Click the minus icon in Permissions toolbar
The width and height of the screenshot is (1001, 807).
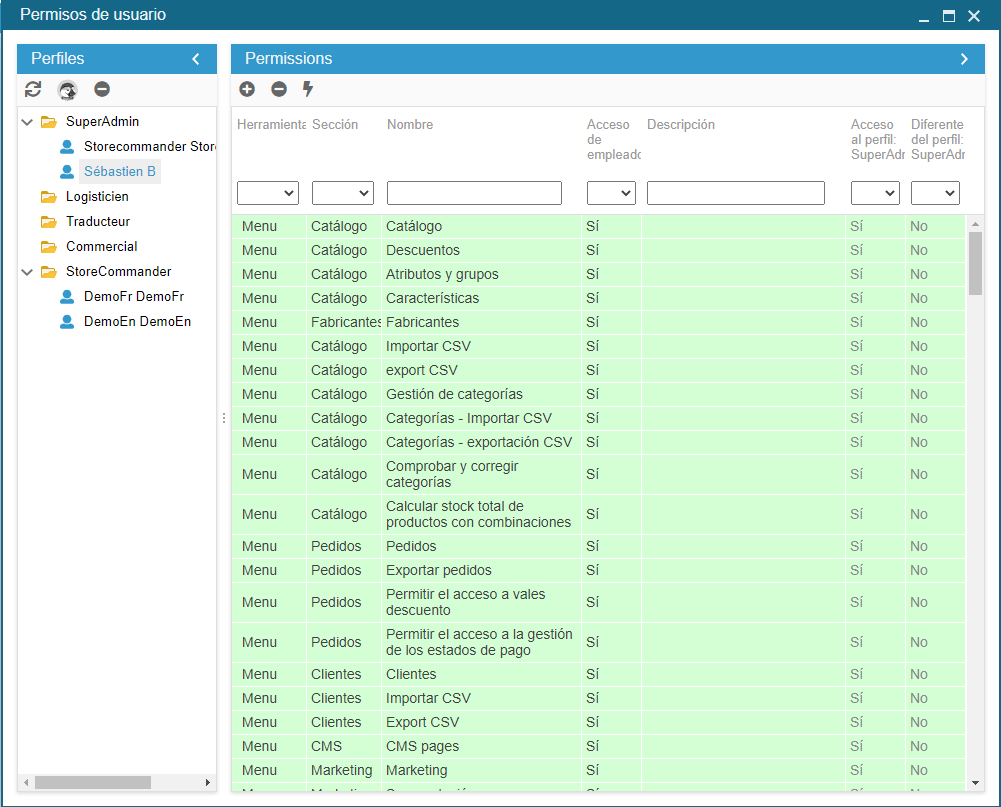[x=279, y=89]
